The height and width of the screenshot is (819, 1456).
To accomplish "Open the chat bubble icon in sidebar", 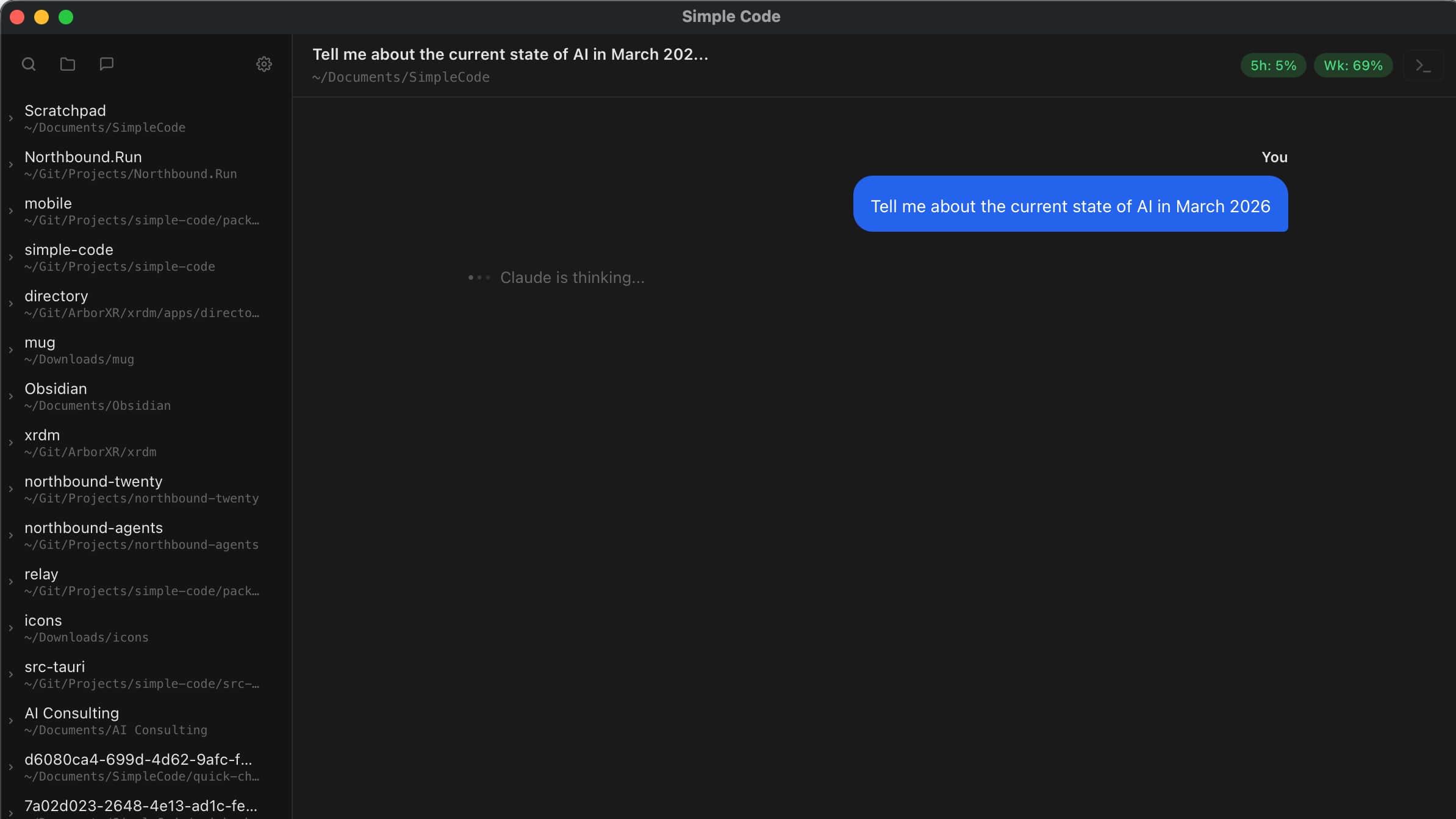I will [107, 64].
